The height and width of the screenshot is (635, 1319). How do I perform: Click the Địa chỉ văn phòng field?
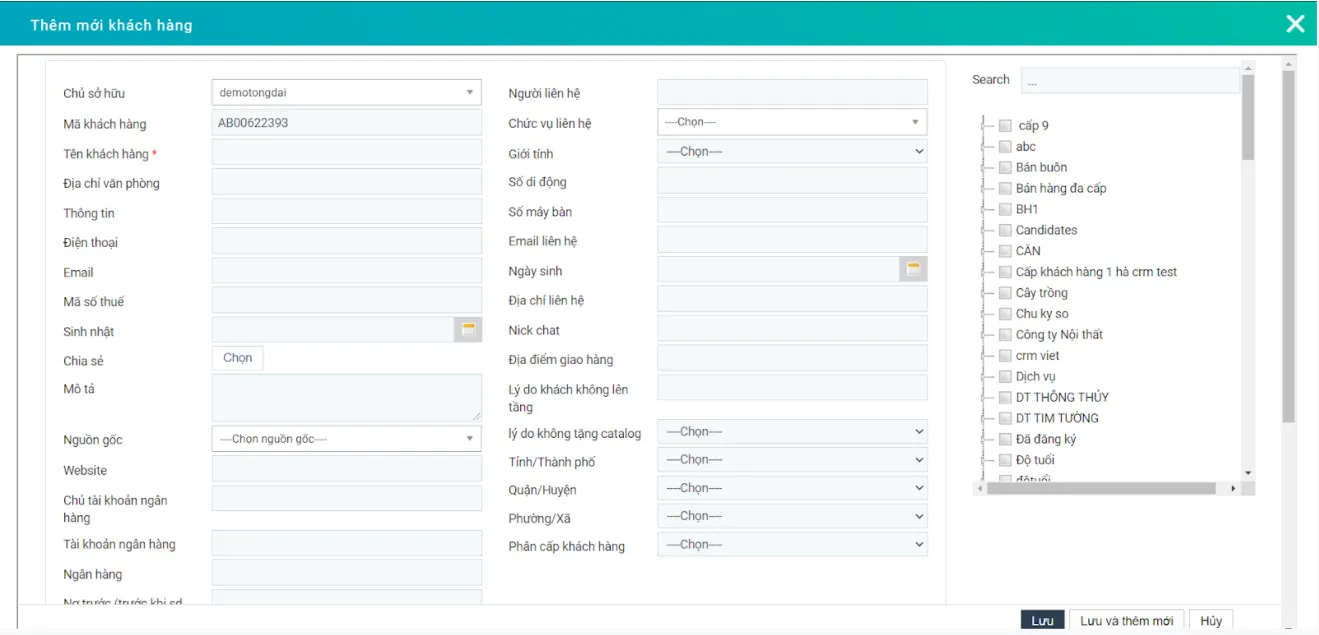[347, 183]
